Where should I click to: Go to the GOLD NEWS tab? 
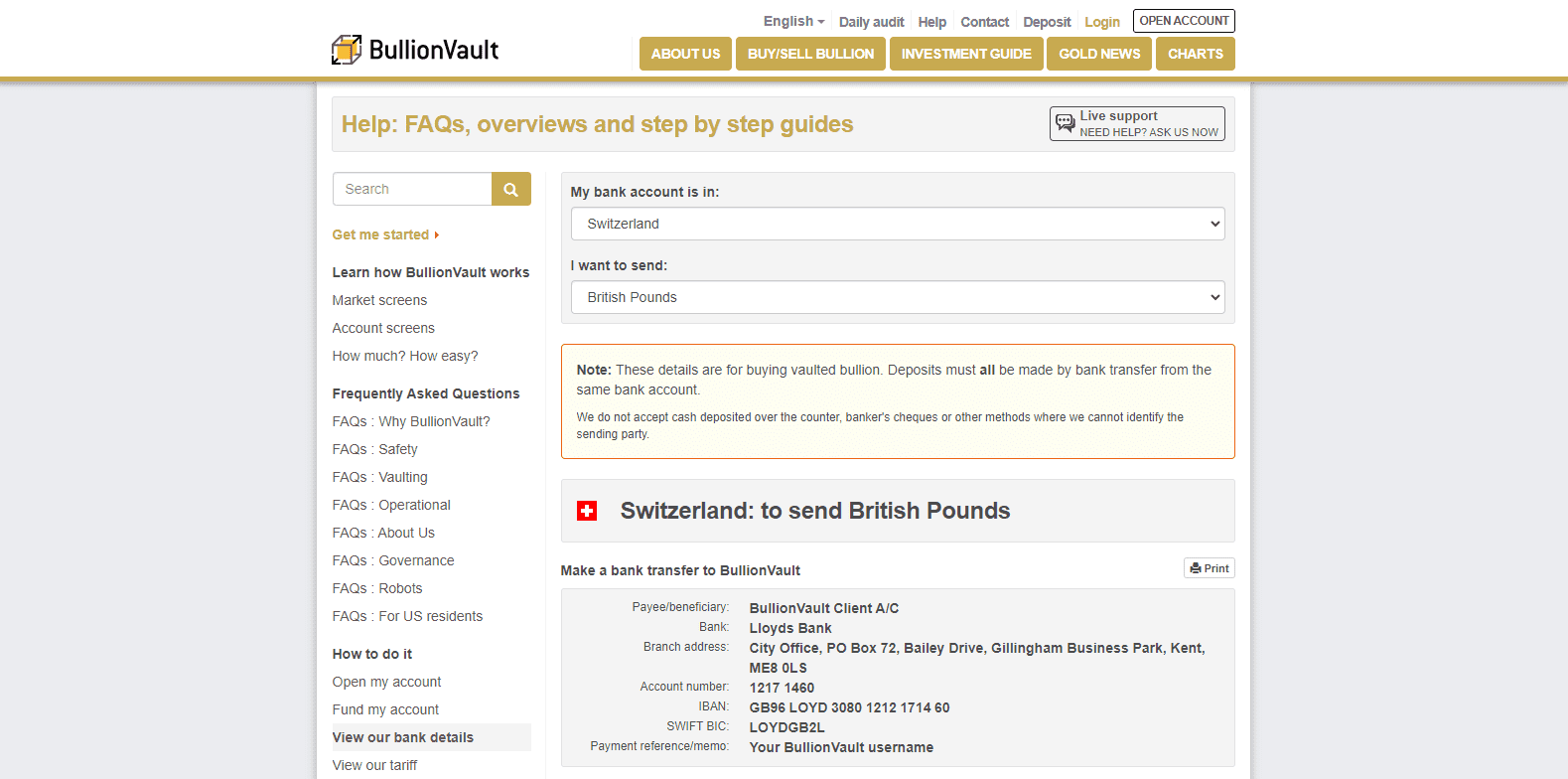click(1099, 54)
